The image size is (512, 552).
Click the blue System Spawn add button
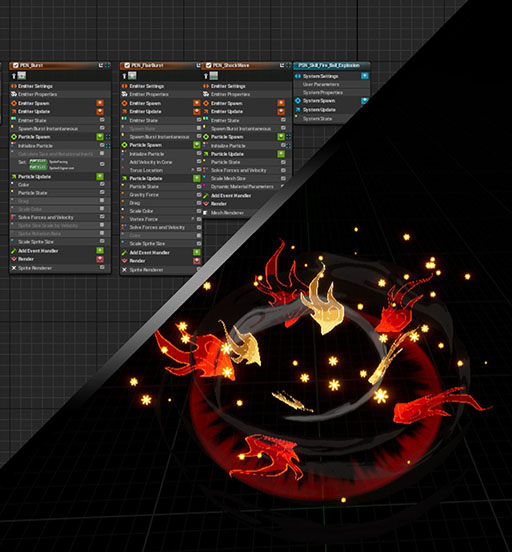pyautogui.click(x=365, y=101)
